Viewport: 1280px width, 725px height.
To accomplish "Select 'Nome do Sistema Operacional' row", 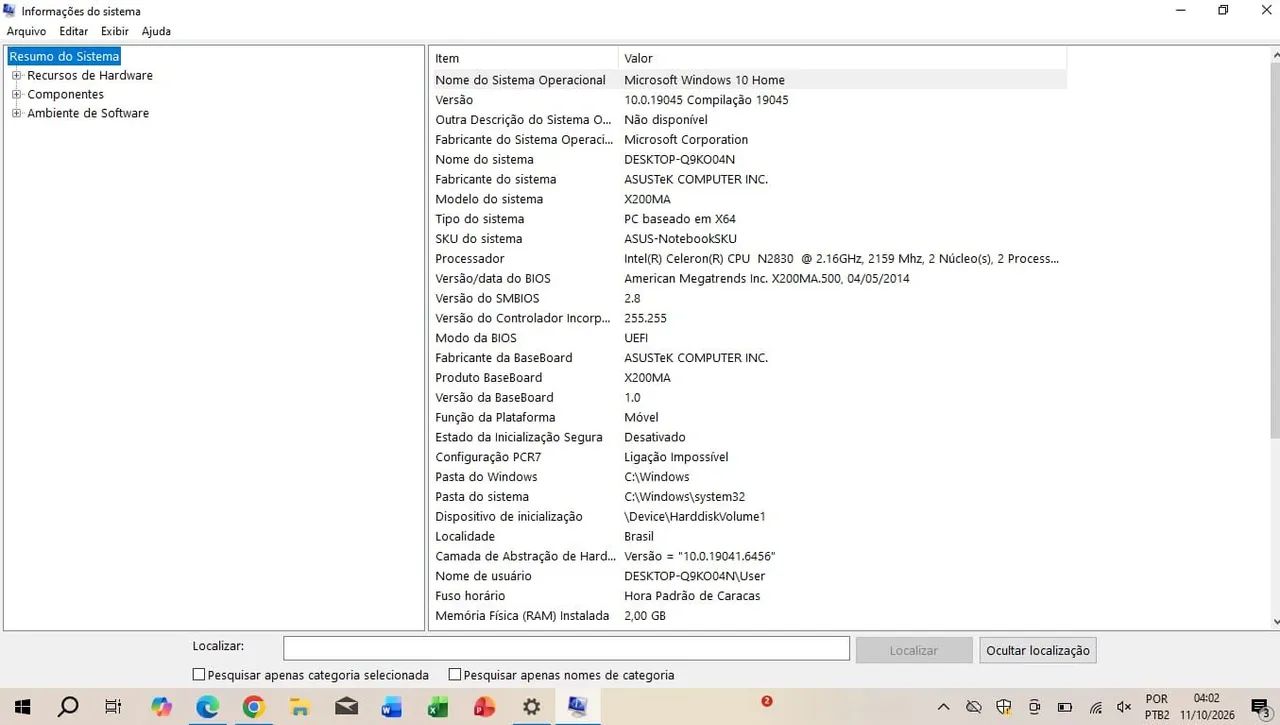I will pyautogui.click(x=748, y=80).
